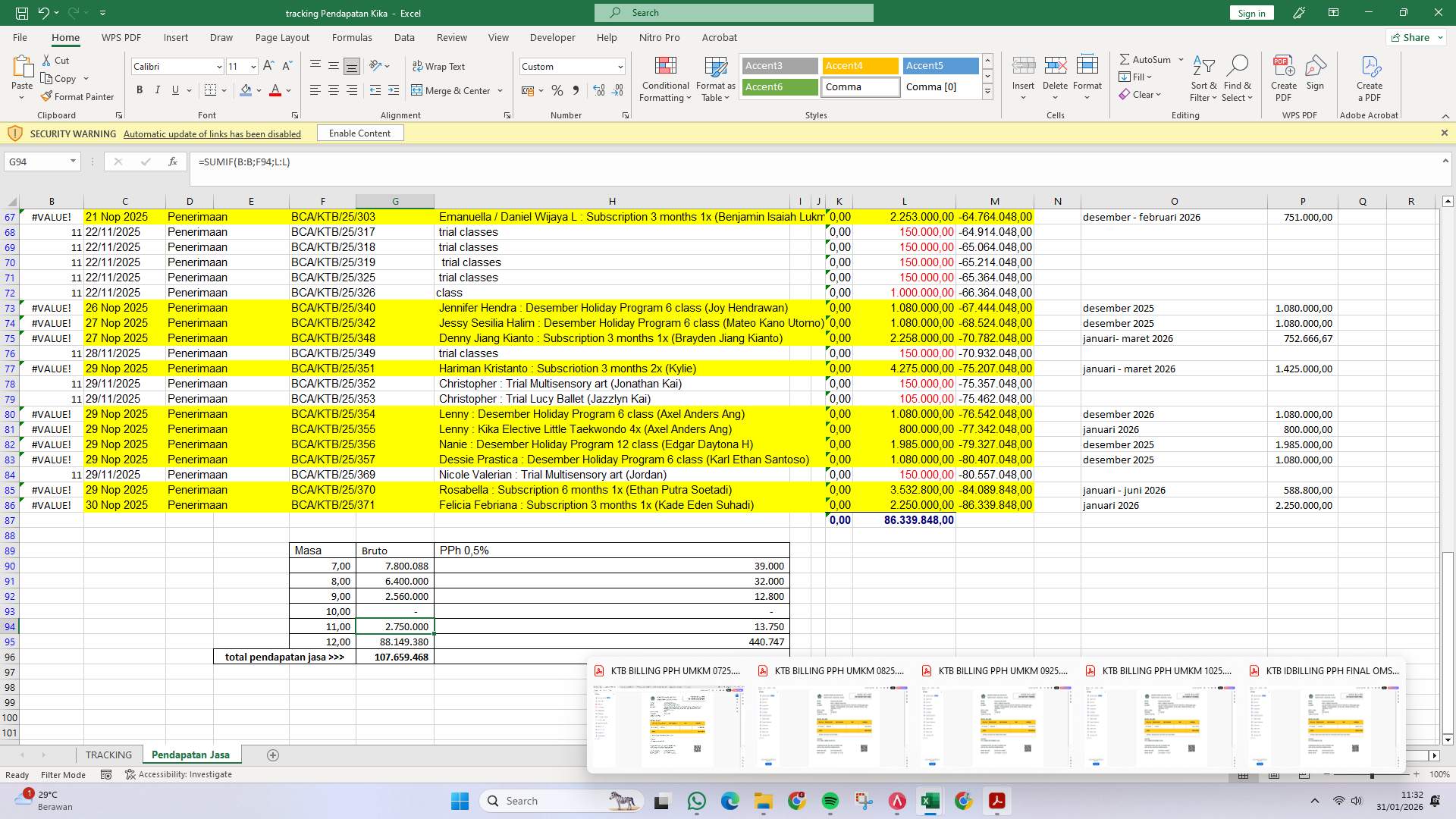Toggle Italic formatting
This screenshot has height=819, width=1456.
coord(158,89)
